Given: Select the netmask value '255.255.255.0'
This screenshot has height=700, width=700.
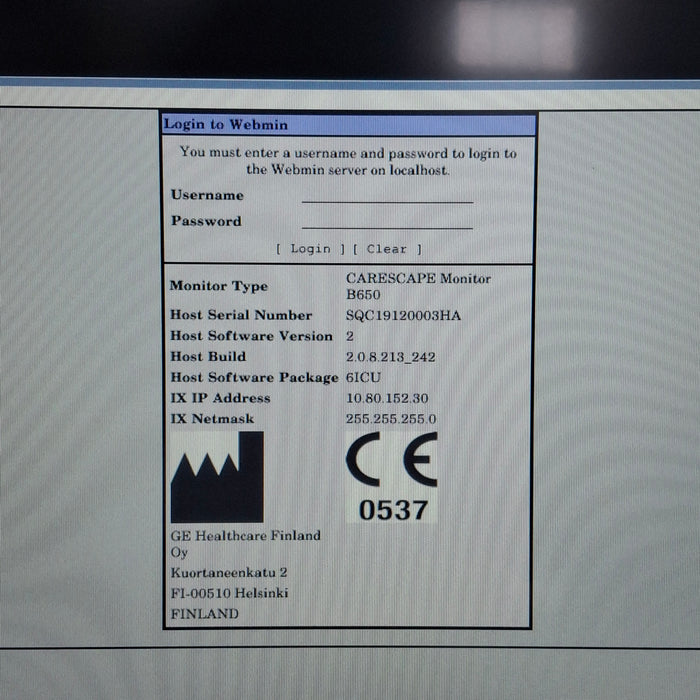Looking at the screenshot, I should pyautogui.click(x=391, y=419).
